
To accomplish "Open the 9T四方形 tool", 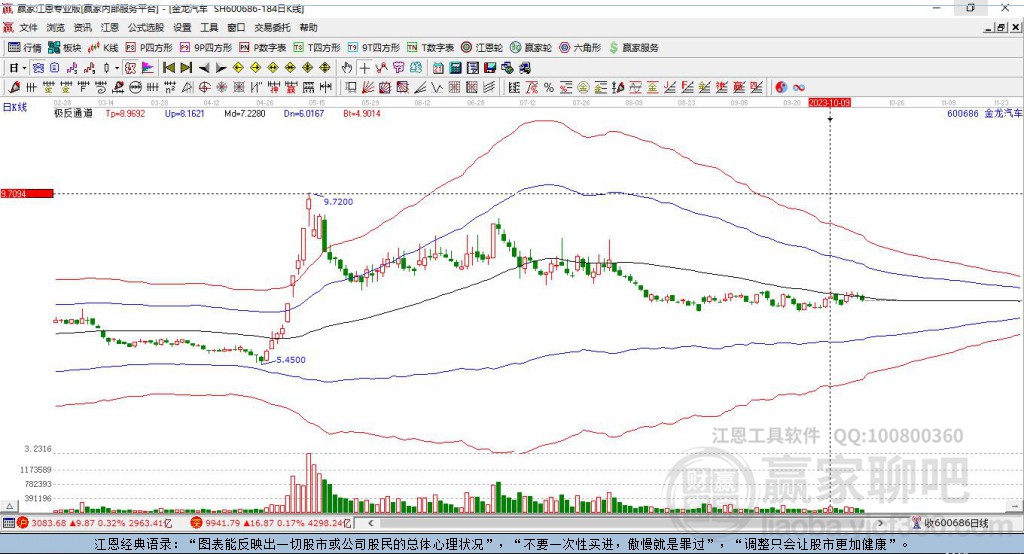I will point(374,48).
